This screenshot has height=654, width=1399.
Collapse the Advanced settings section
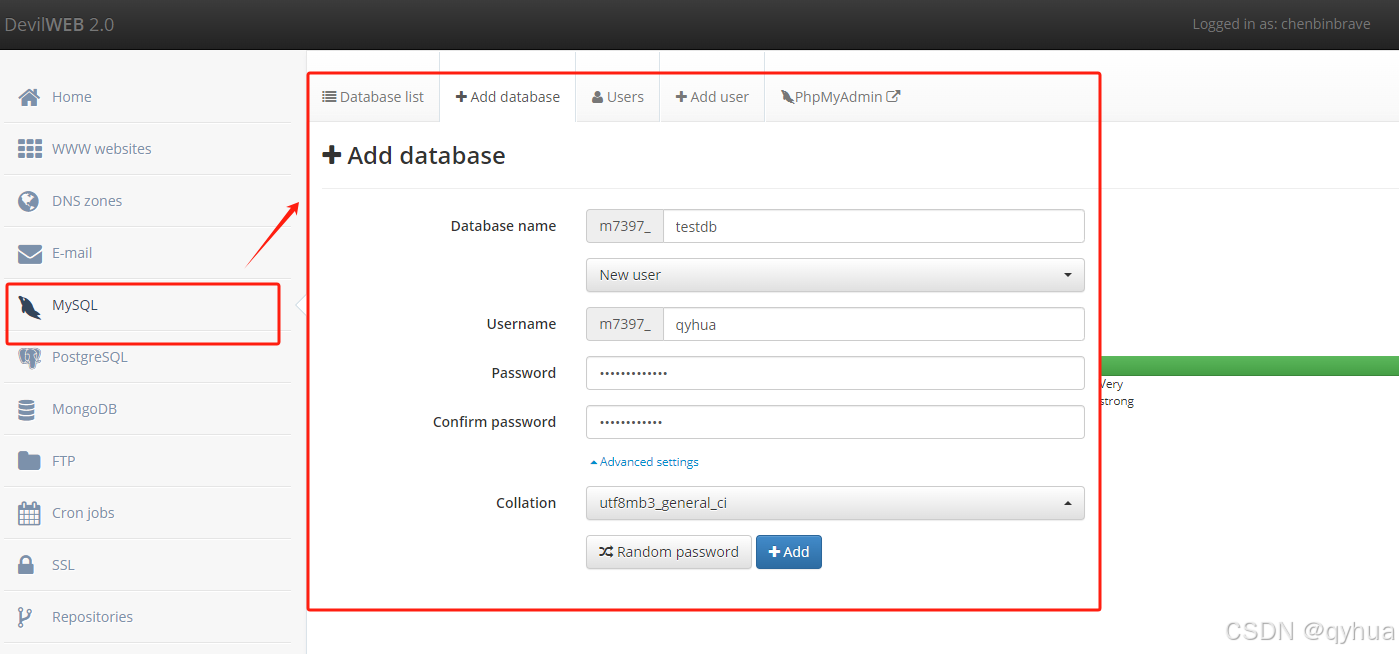point(644,462)
